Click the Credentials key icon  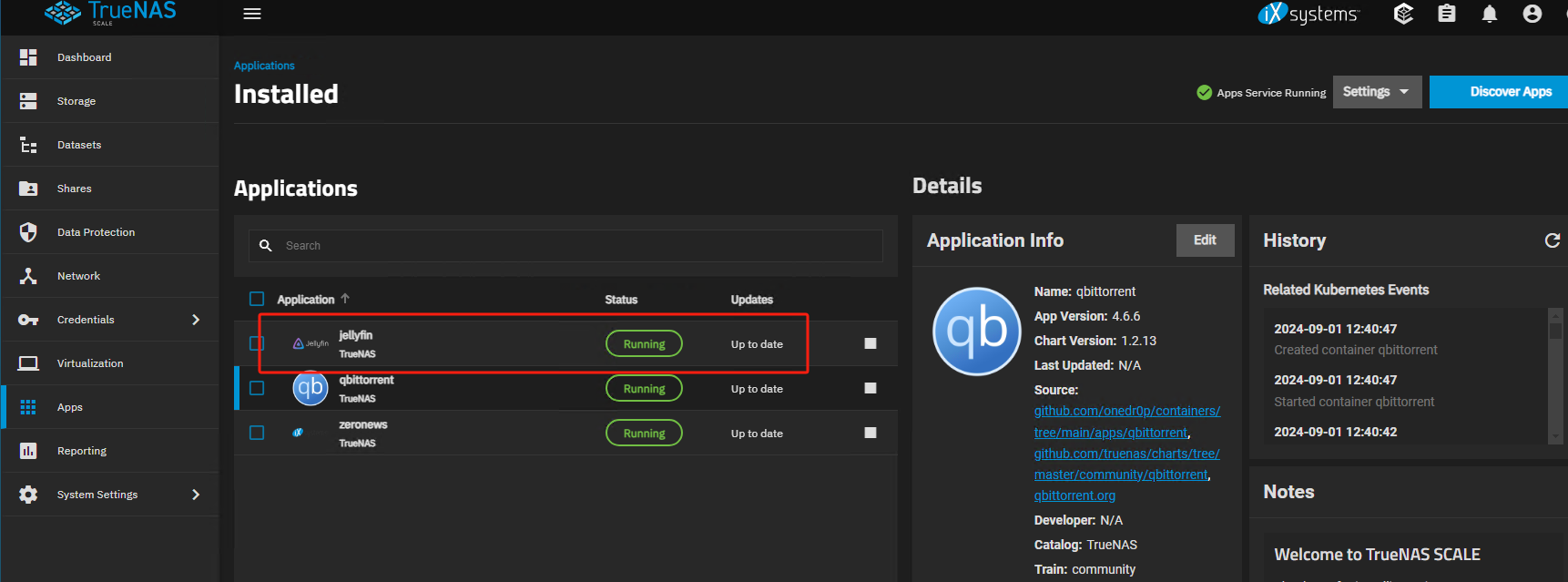pyautogui.click(x=28, y=320)
